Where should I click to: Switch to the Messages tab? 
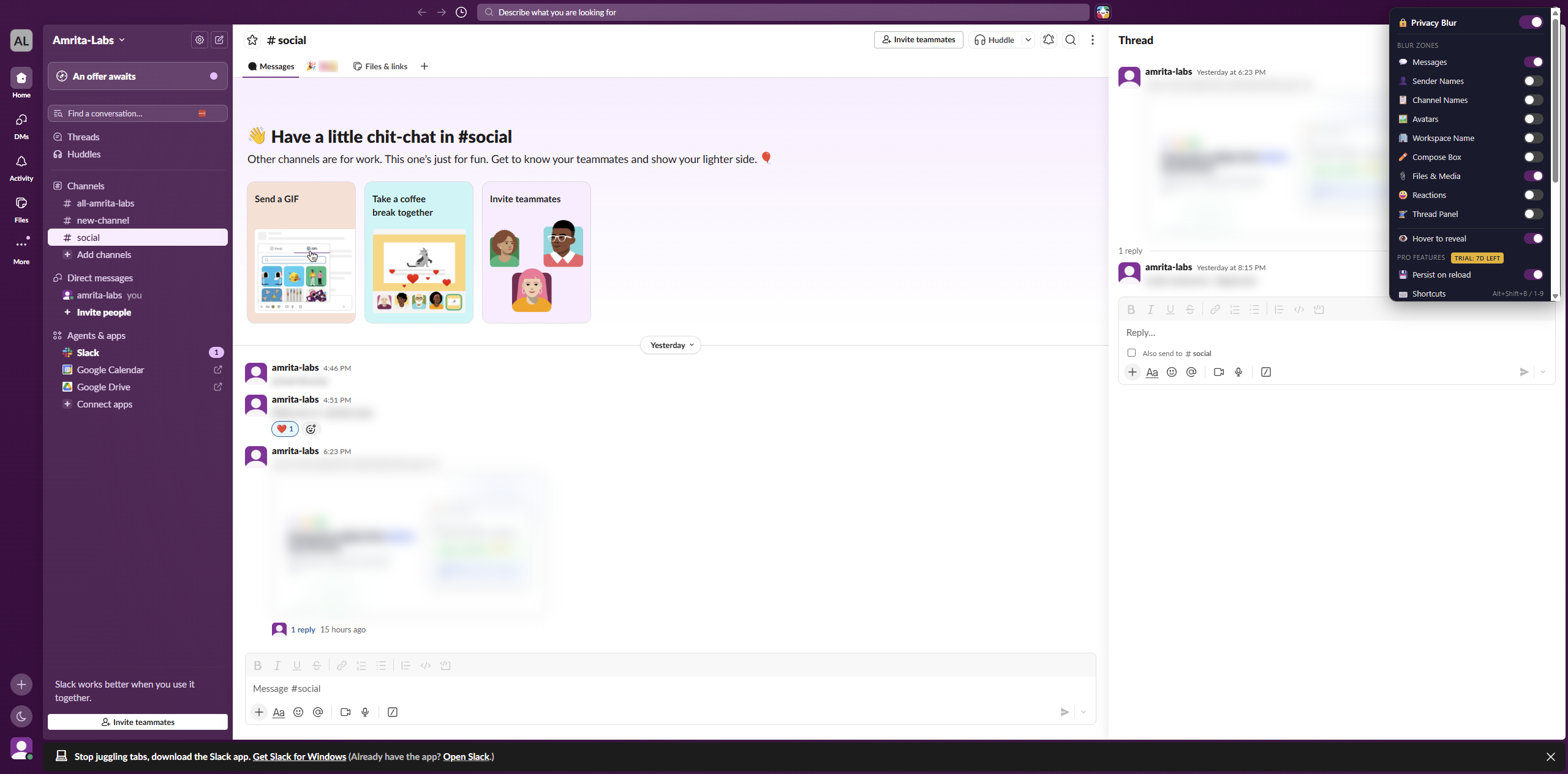tap(271, 66)
